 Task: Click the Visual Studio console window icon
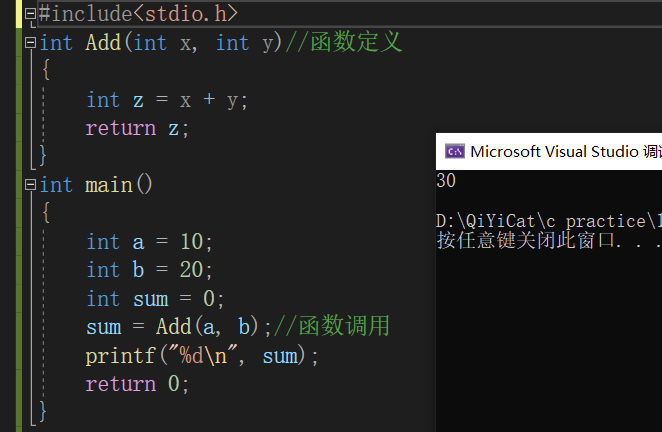pyautogui.click(x=455, y=151)
